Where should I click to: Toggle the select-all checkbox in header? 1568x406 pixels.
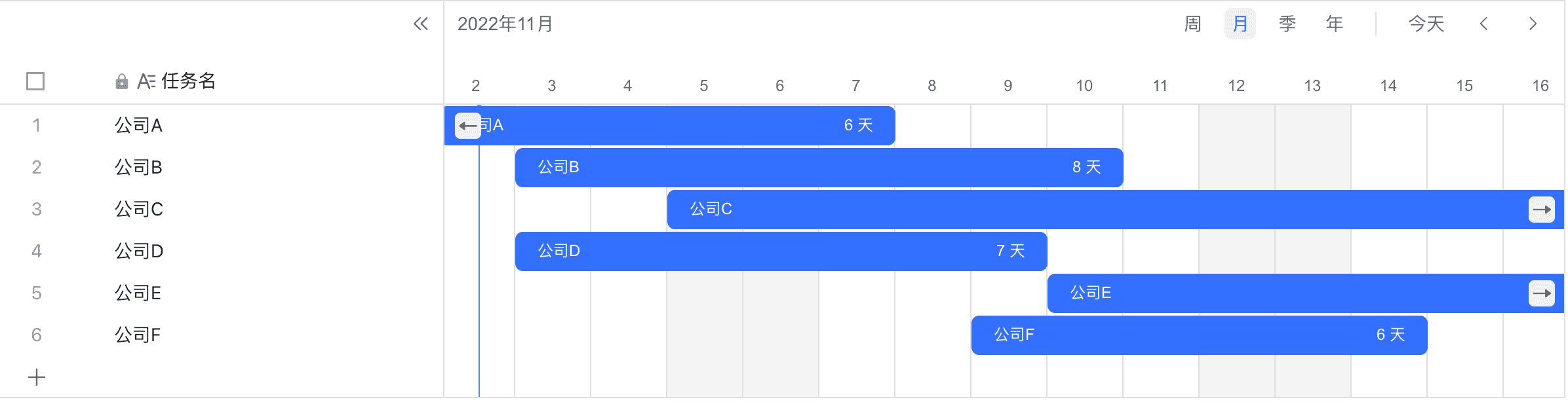coord(35,81)
